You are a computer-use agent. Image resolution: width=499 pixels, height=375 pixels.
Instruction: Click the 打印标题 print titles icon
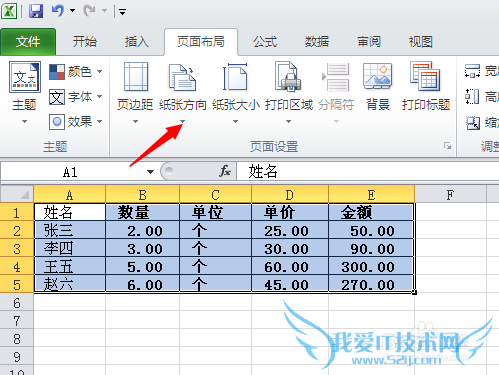[426, 76]
